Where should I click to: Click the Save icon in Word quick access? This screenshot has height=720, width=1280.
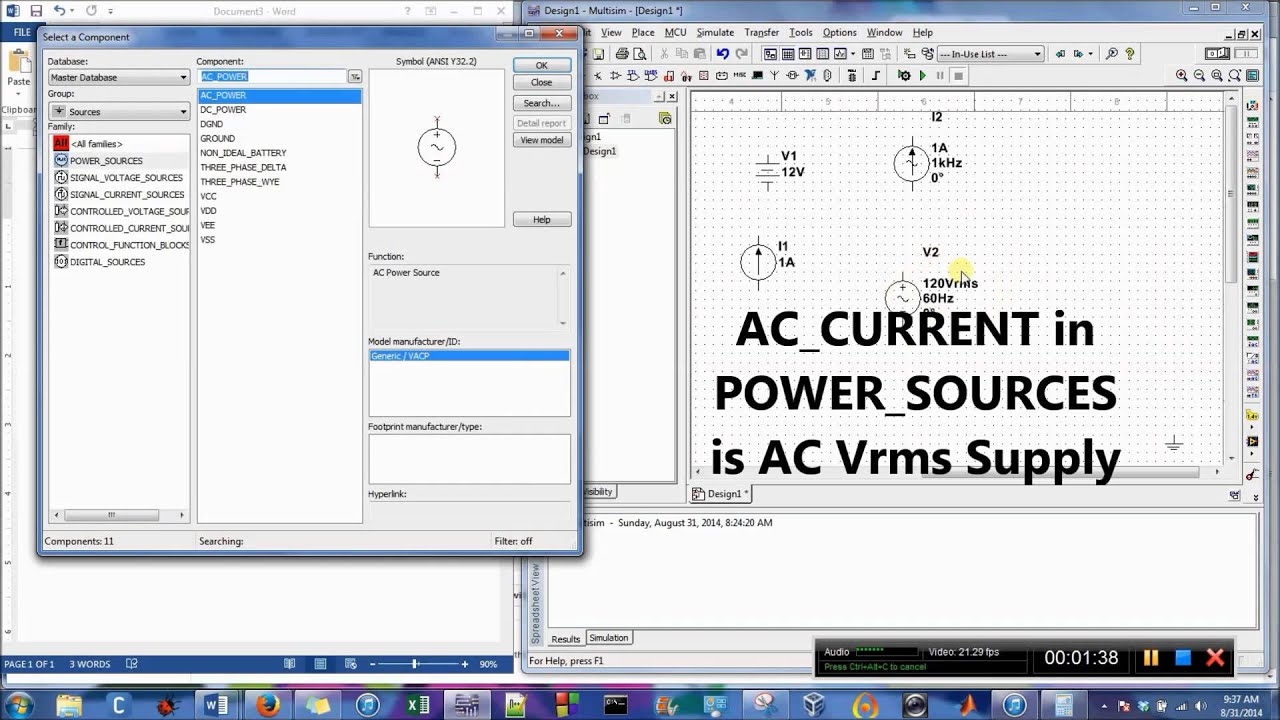tap(36, 11)
